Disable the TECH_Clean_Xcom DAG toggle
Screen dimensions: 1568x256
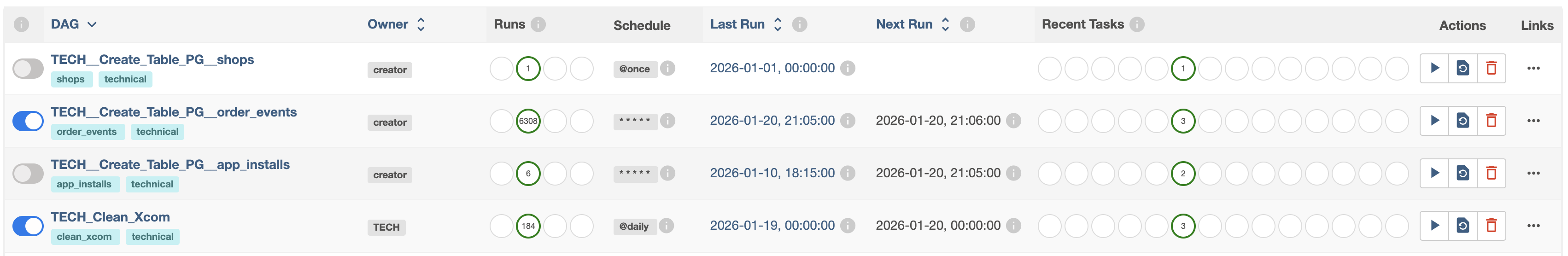pos(28,226)
